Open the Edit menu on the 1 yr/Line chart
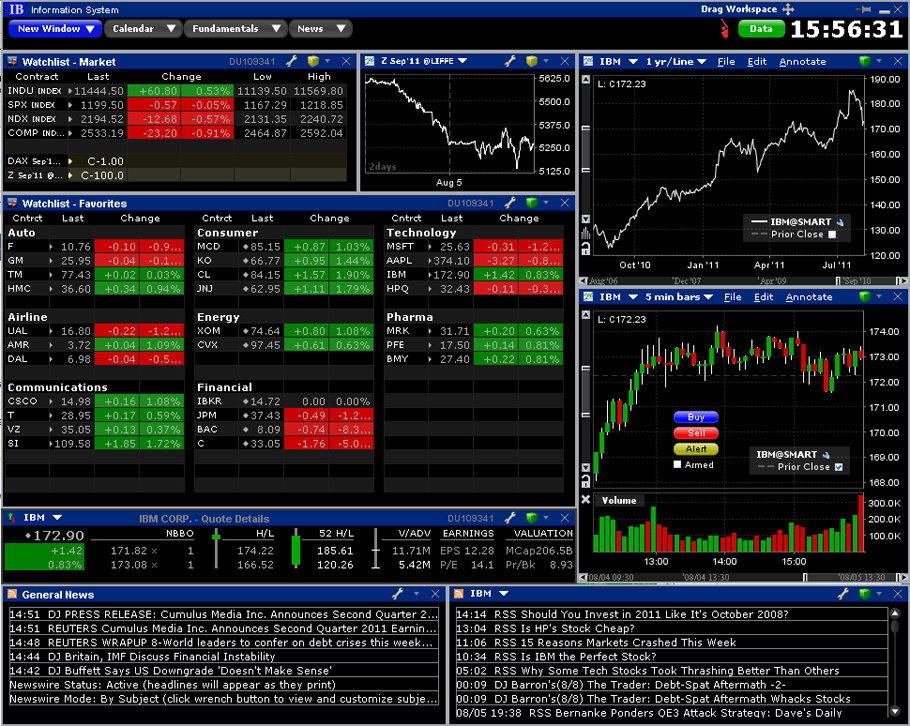This screenshot has width=910, height=726. (757, 62)
